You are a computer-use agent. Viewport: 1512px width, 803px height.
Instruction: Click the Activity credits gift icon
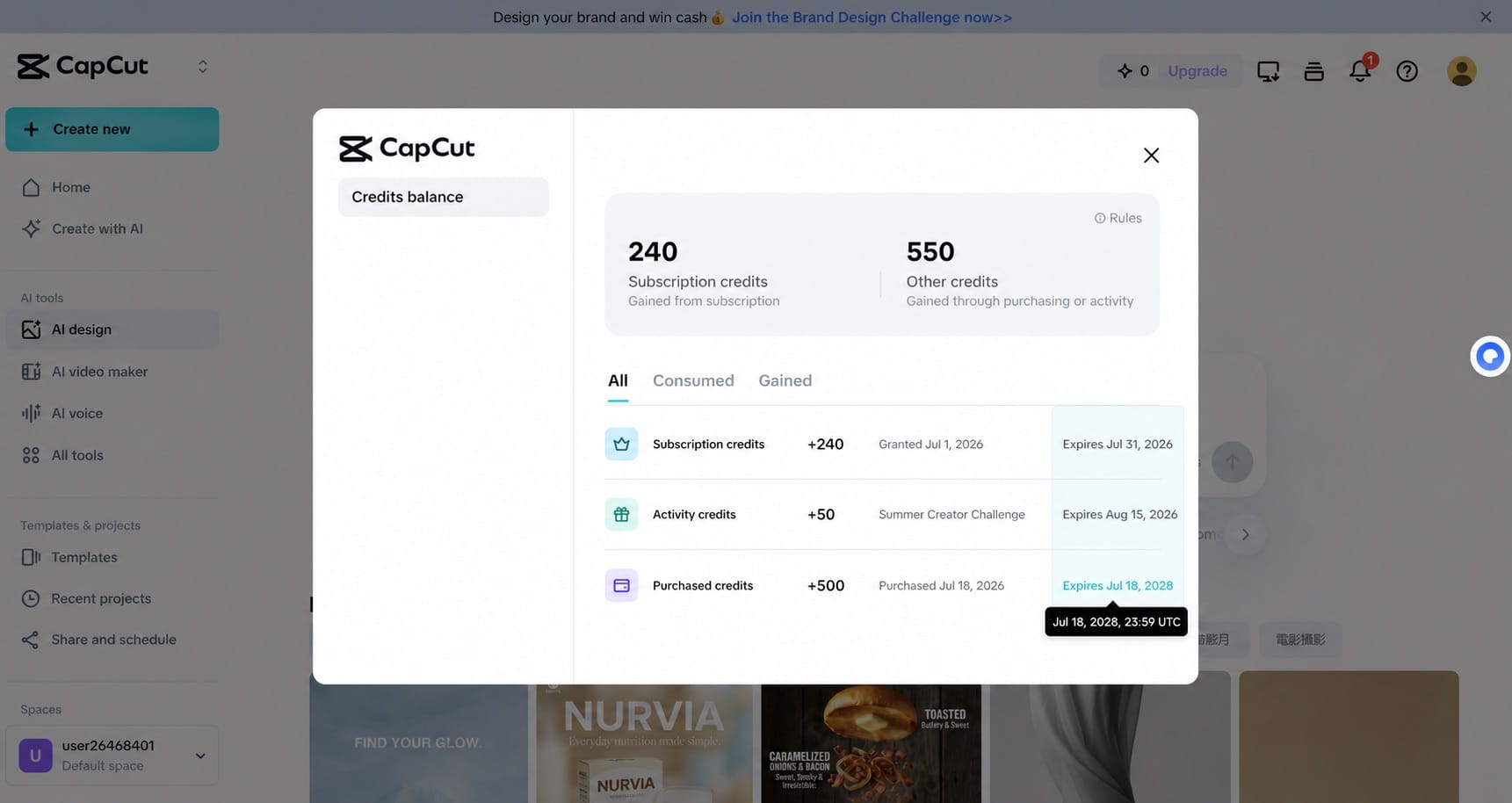tap(621, 514)
